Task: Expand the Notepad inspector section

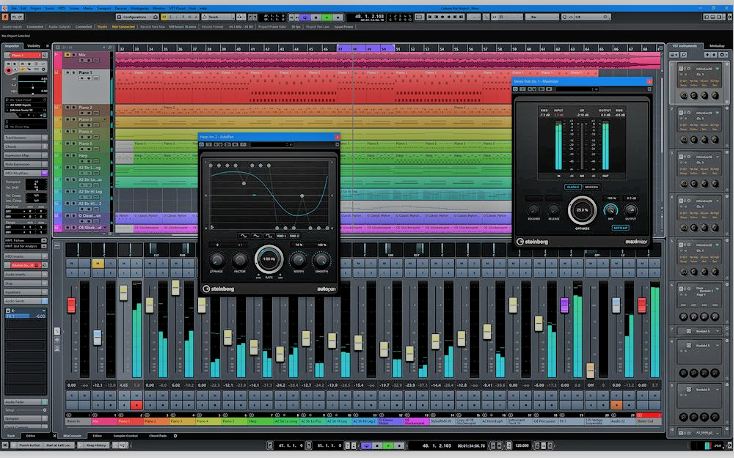Action: click(x=26, y=418)
